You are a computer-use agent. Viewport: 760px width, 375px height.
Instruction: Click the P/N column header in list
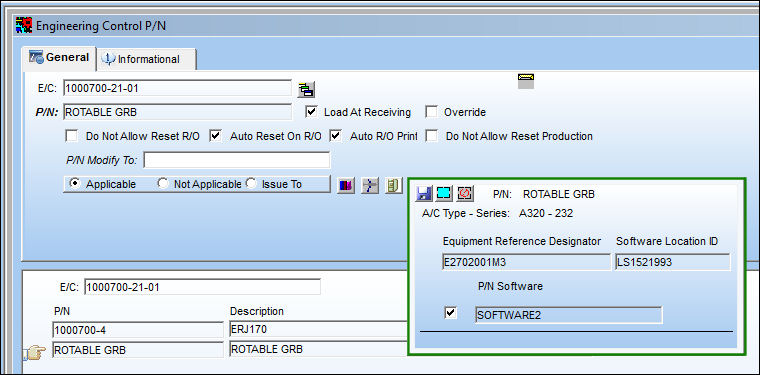(x=62, y=311)
